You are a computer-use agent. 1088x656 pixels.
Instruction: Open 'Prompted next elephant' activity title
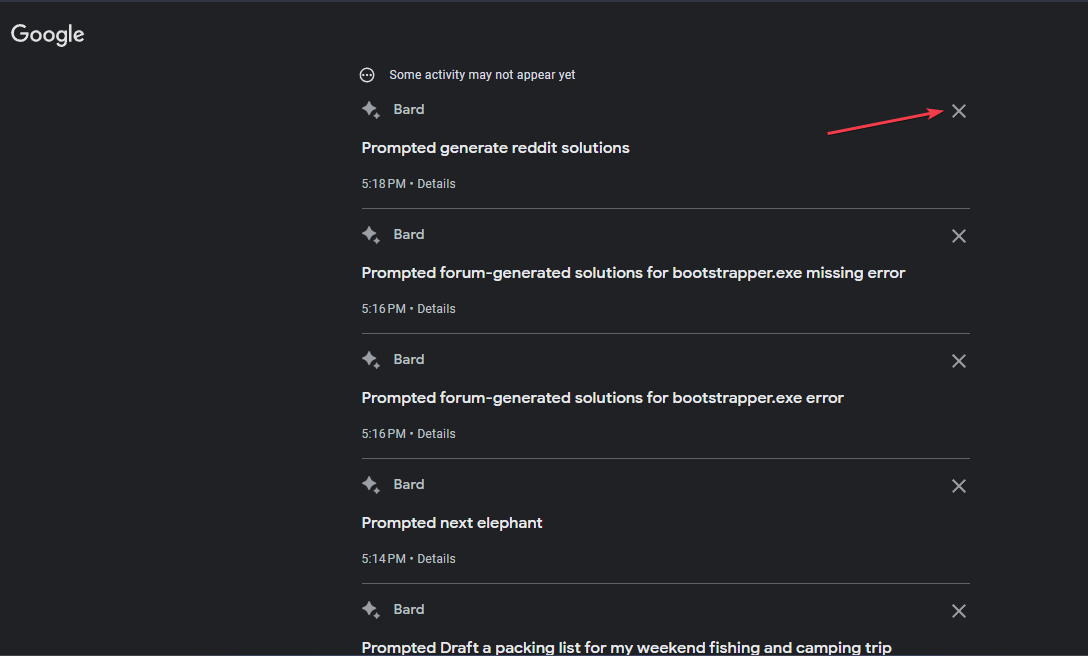pos(452,523)
